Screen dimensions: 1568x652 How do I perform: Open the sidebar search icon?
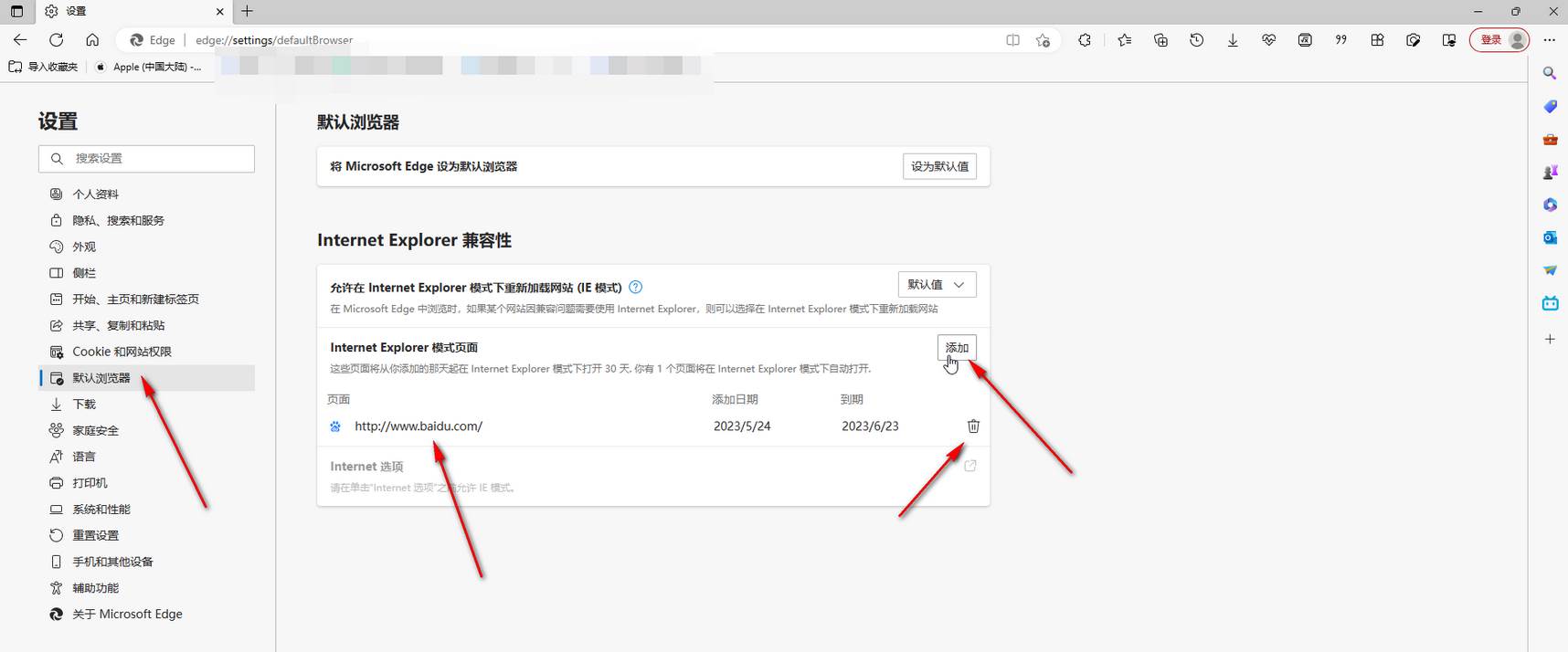tap(1550, 73)
